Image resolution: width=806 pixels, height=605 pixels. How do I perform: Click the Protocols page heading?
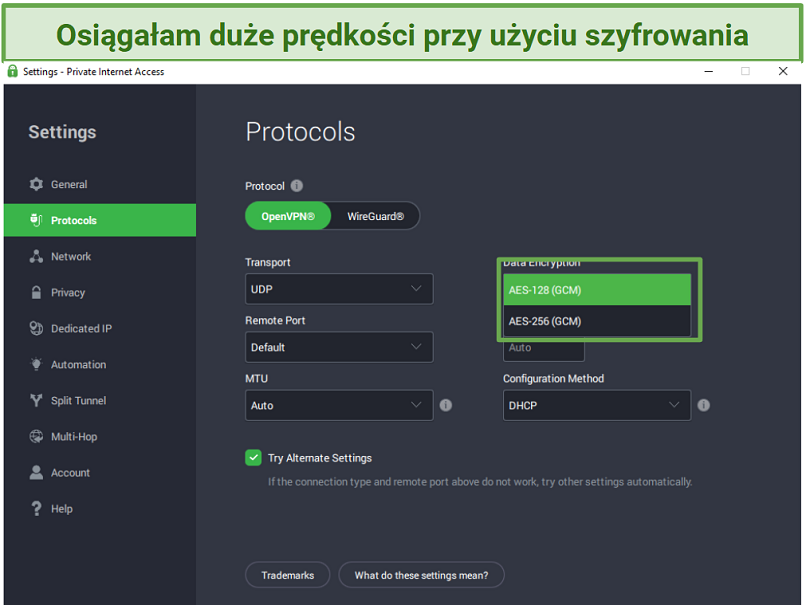(300, 132)
